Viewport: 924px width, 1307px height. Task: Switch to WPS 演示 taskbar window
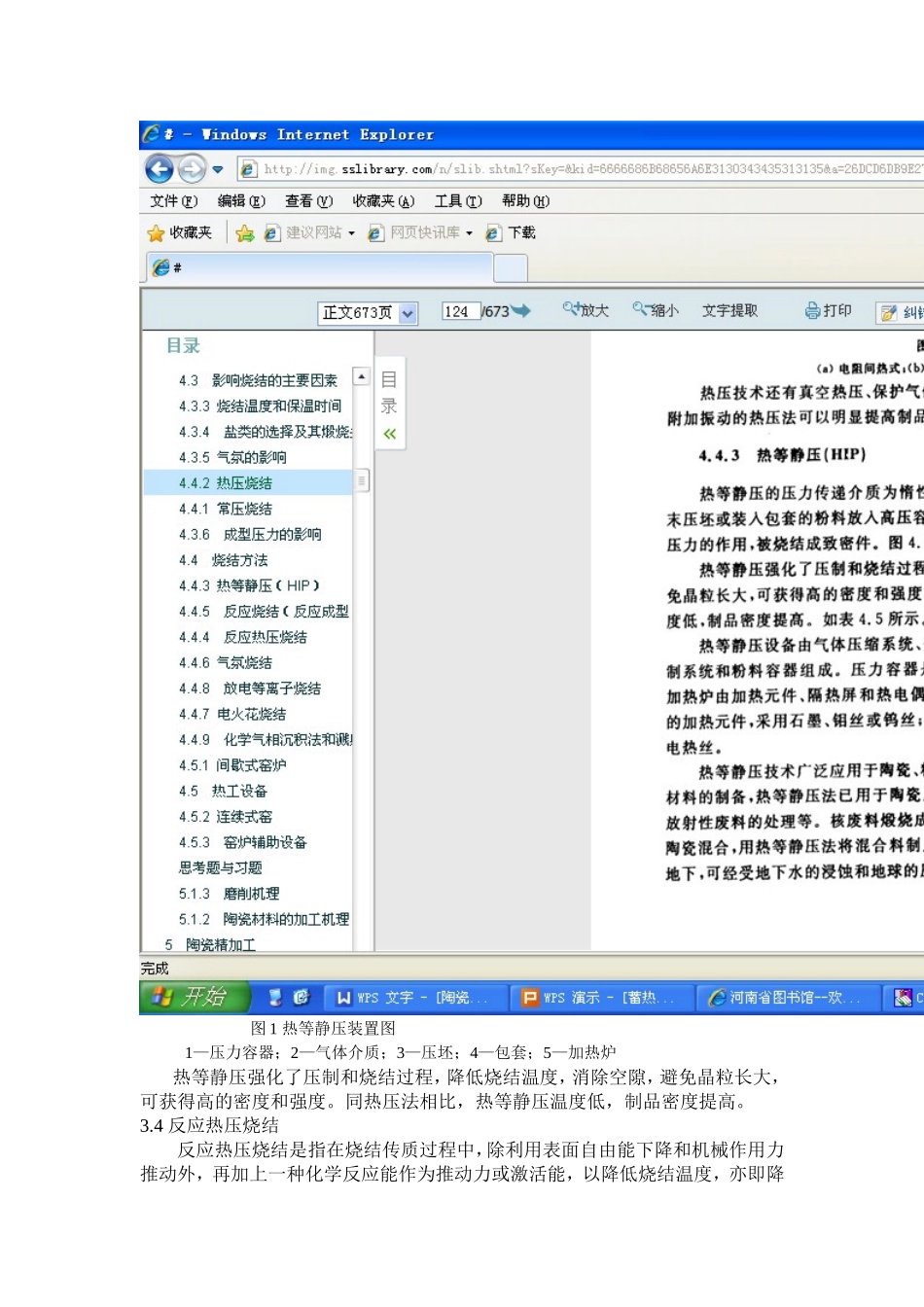[602, 998]
